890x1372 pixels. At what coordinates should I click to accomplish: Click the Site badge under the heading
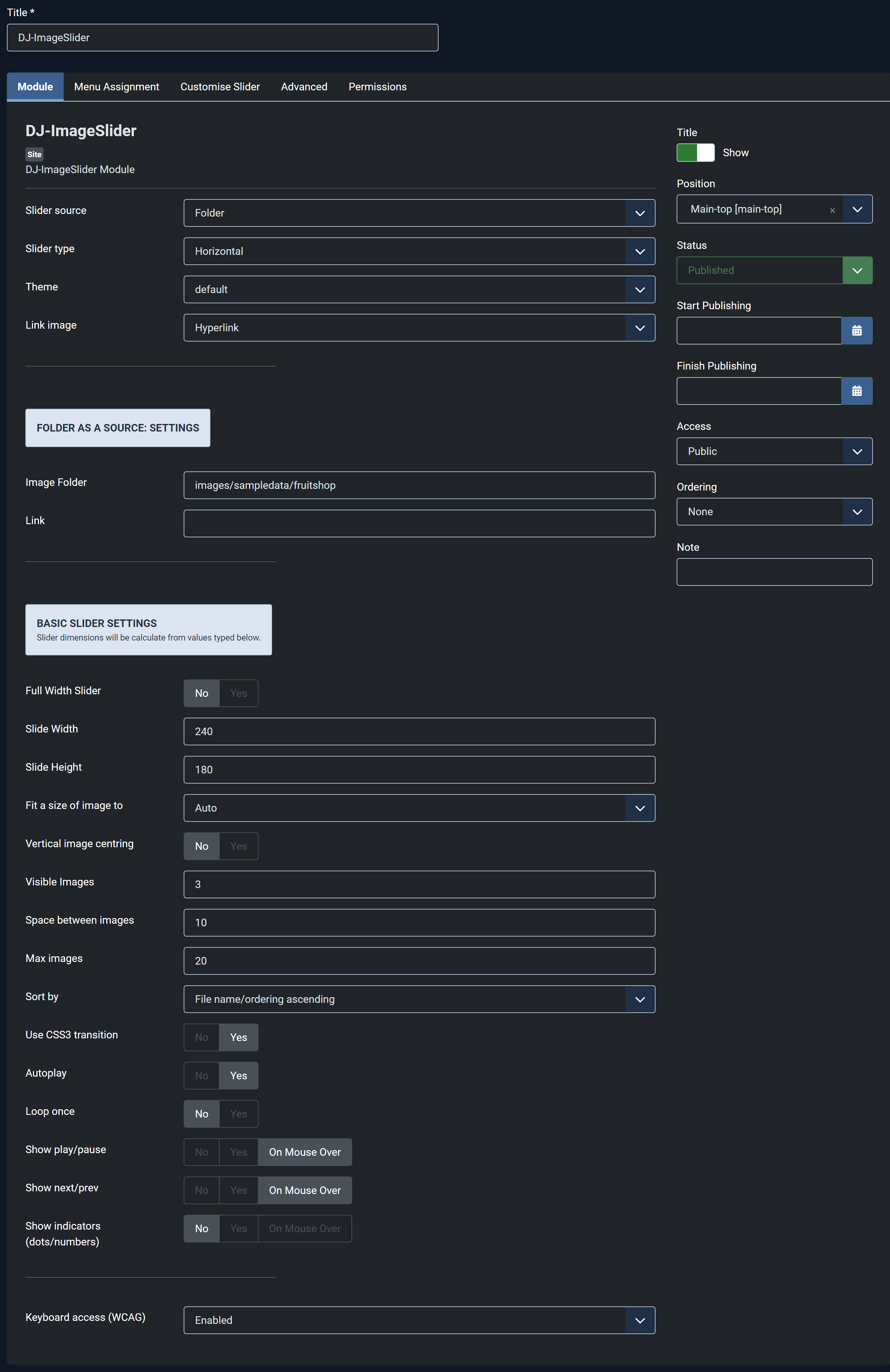(x=35, y=155)
